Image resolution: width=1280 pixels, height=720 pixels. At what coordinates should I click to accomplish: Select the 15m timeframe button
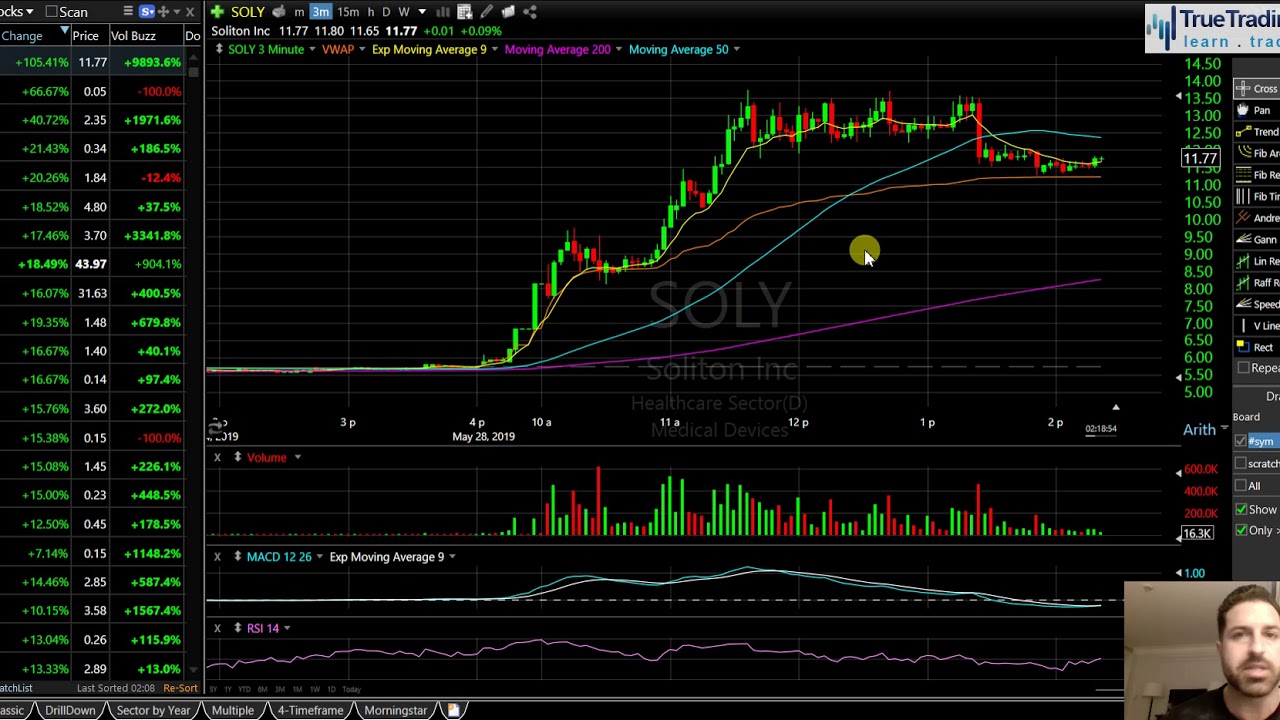coord(348,12)
